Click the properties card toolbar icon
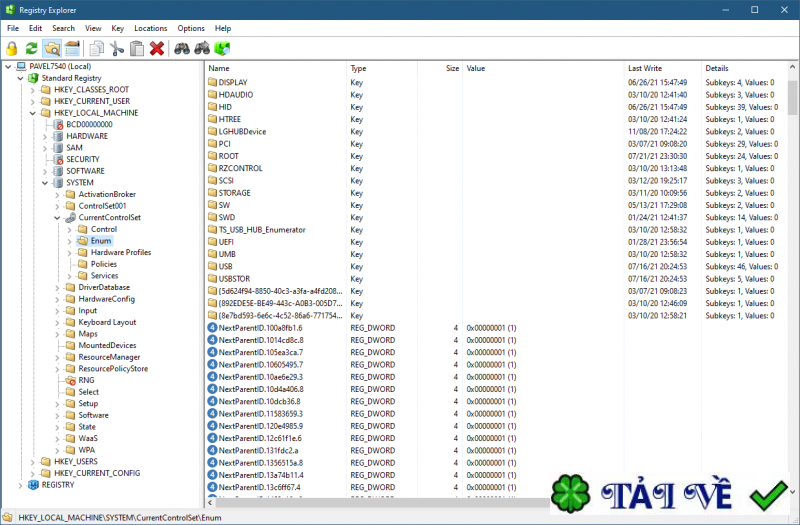The height and width of the screenshot is (525, 800). pos(72,48)
